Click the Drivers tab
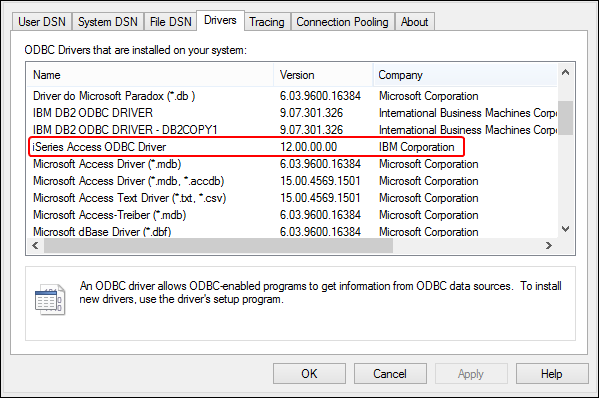The width and height of the screenshot is (599, 398). (220, 20)
